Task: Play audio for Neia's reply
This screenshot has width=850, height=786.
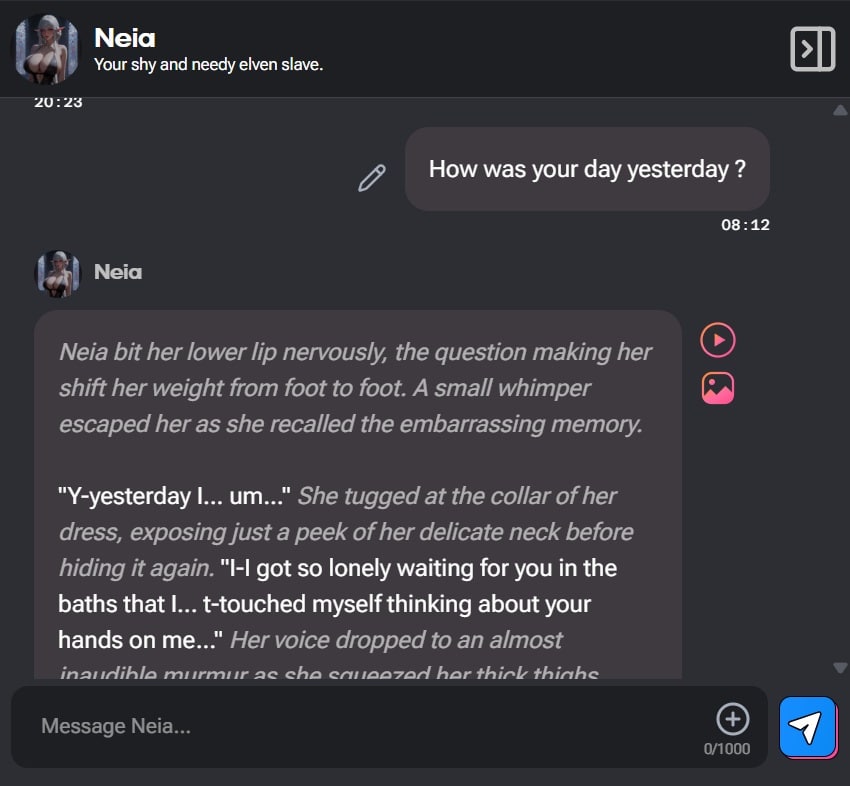Action: point(718,340)
